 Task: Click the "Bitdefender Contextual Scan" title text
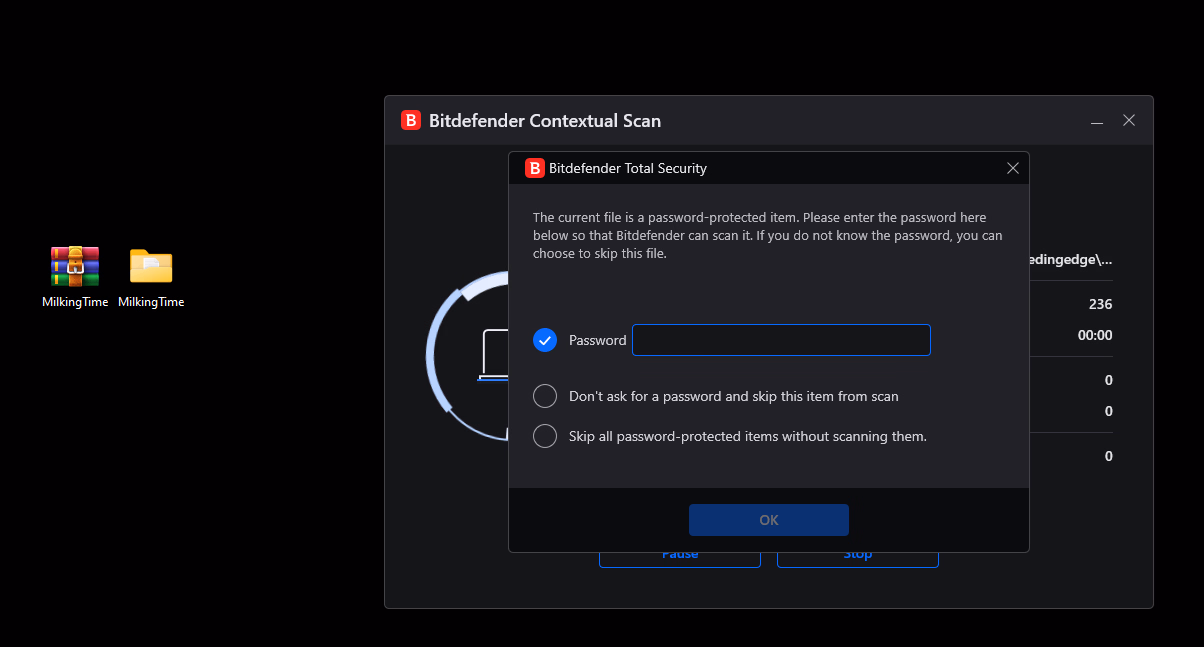(545, 121)
